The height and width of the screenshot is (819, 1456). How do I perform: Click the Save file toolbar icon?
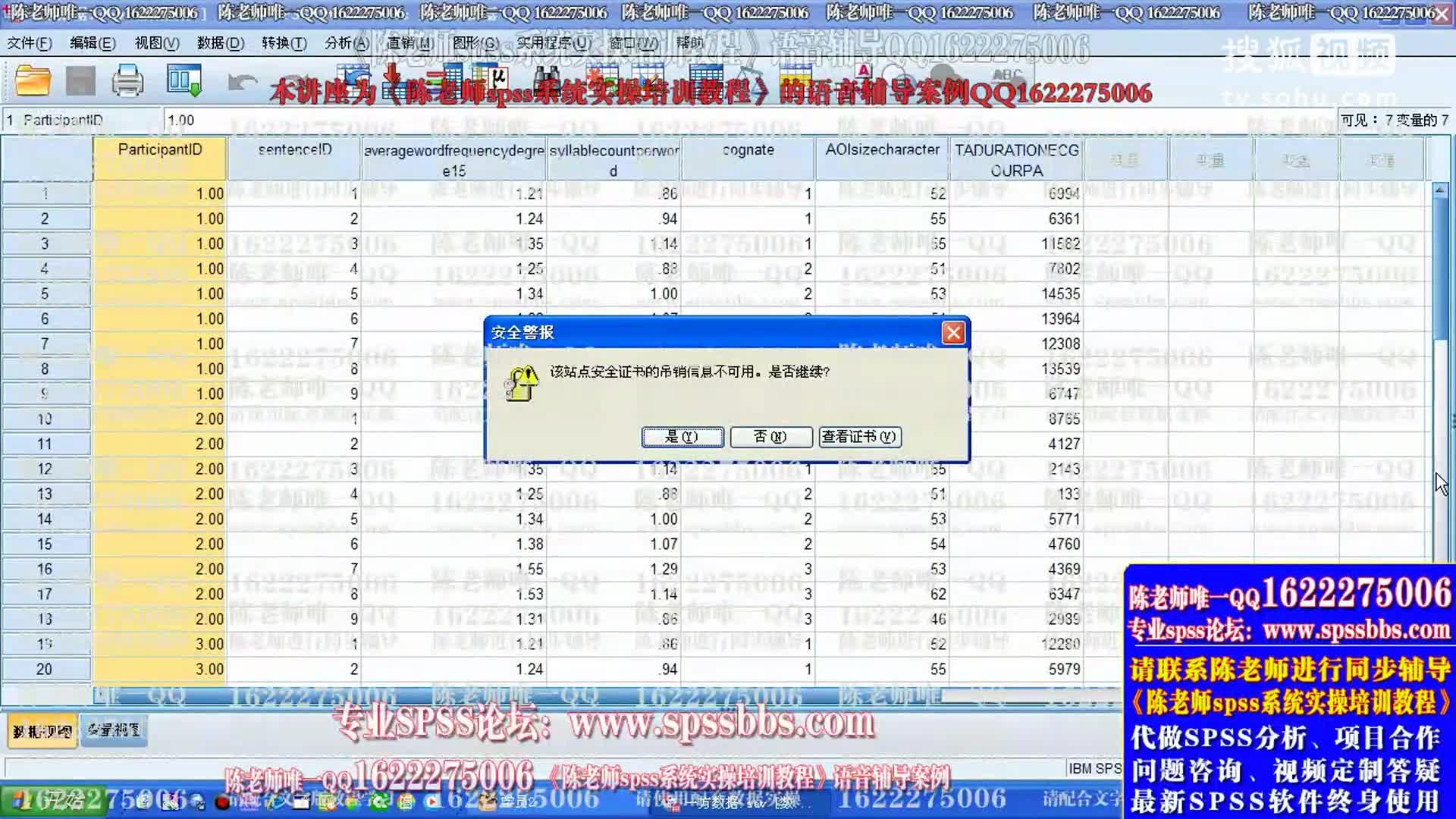(80, 80)
